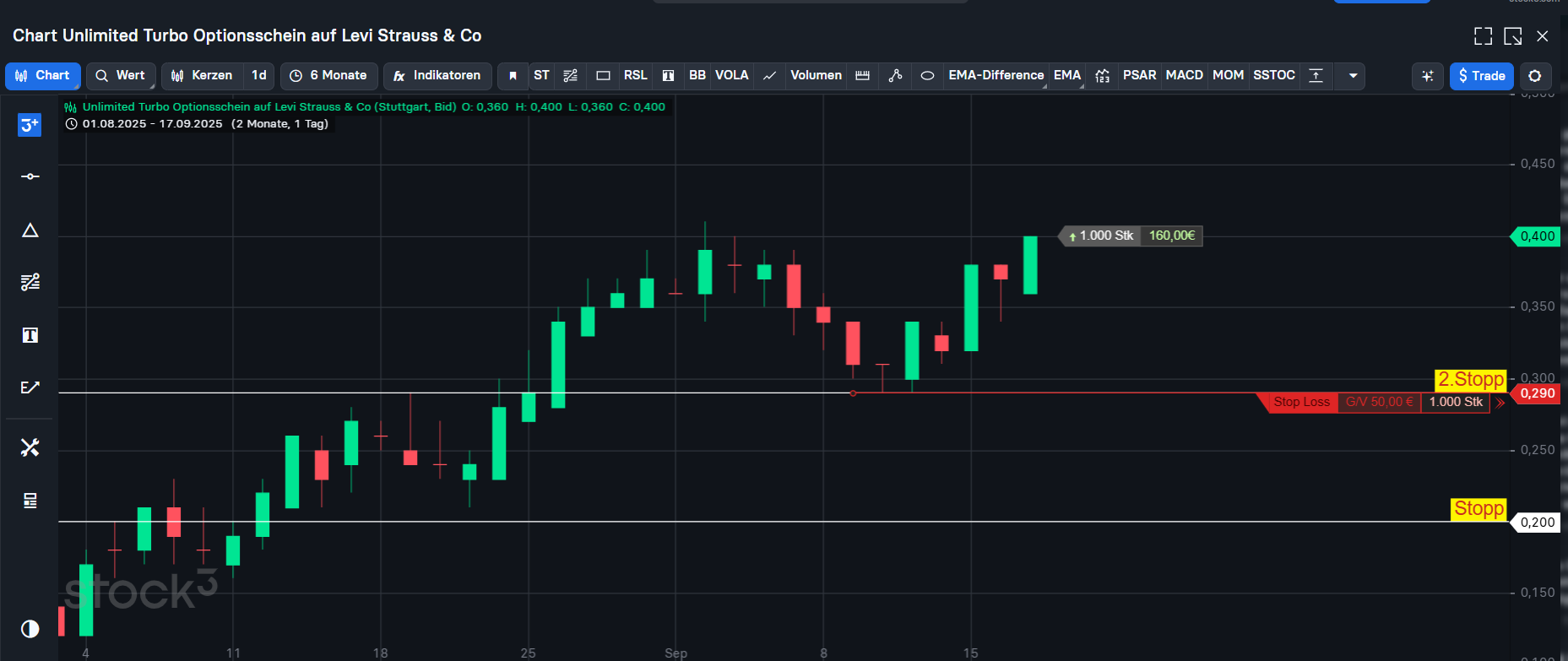Image resolution: width=1568 pixels, height=661 pixels.
Task: Click the bookmark flag icon in toolbar
Action: pos(513,76)
